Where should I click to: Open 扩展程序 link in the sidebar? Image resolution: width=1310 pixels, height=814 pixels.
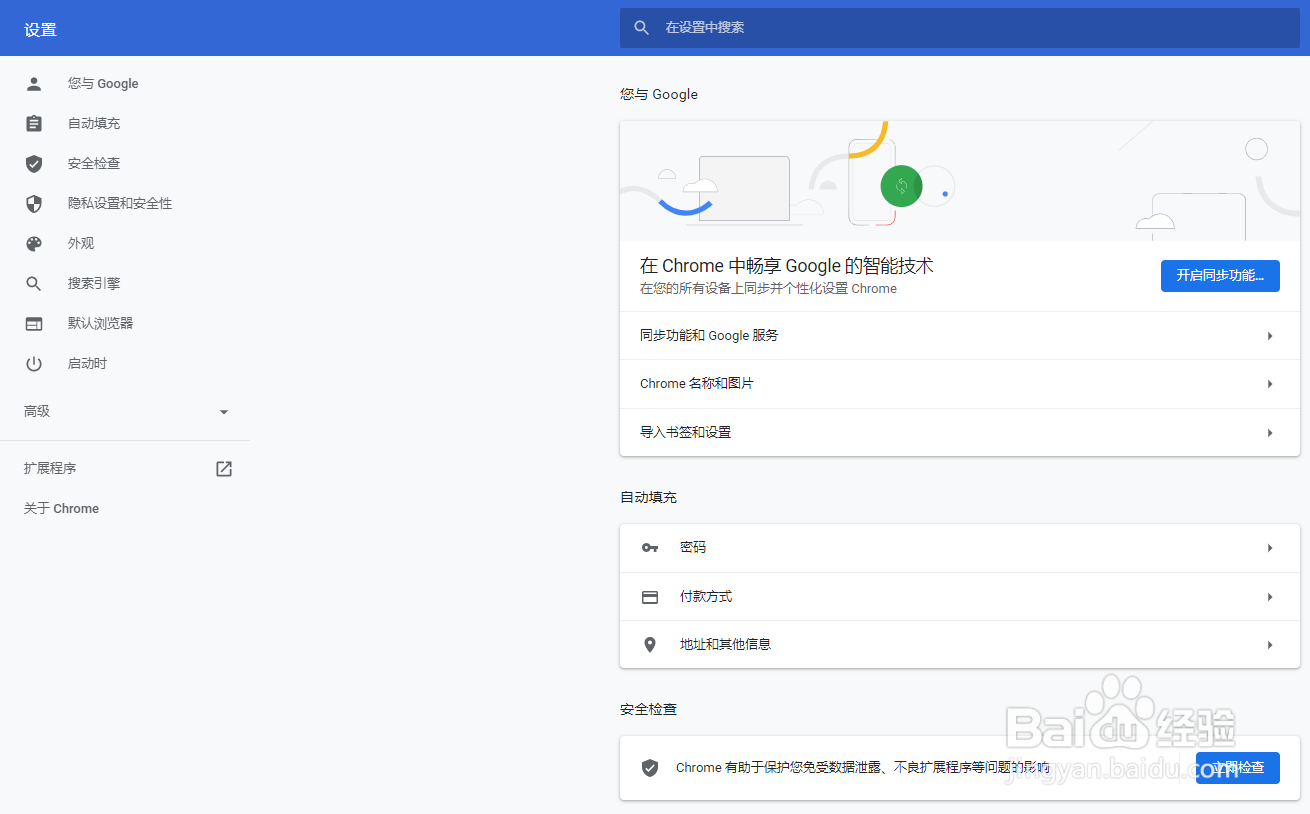click(50, 468)
